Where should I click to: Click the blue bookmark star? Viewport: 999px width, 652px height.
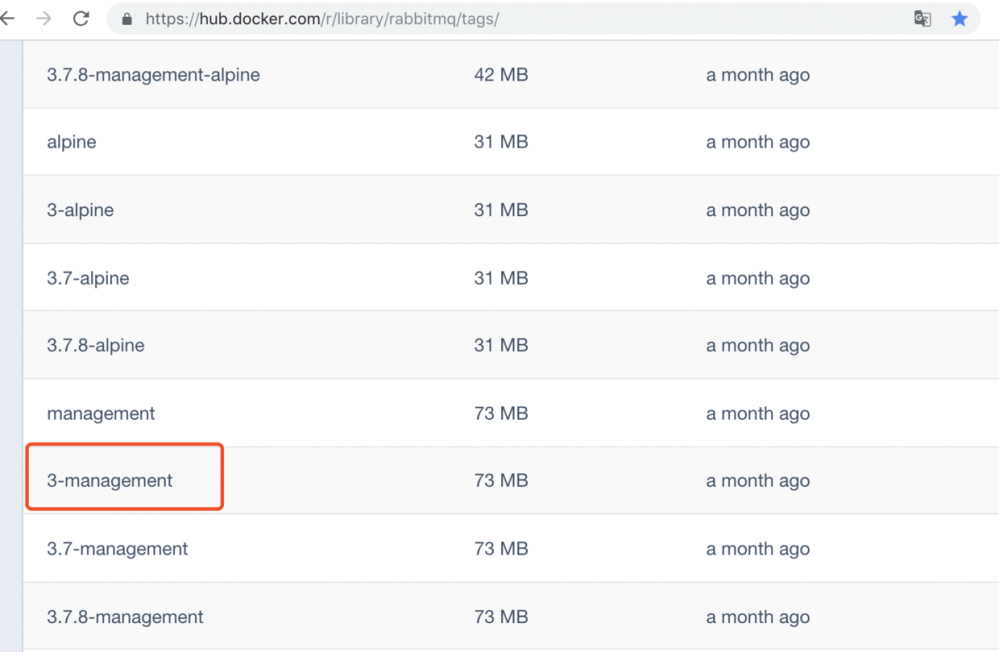point(959,18)
